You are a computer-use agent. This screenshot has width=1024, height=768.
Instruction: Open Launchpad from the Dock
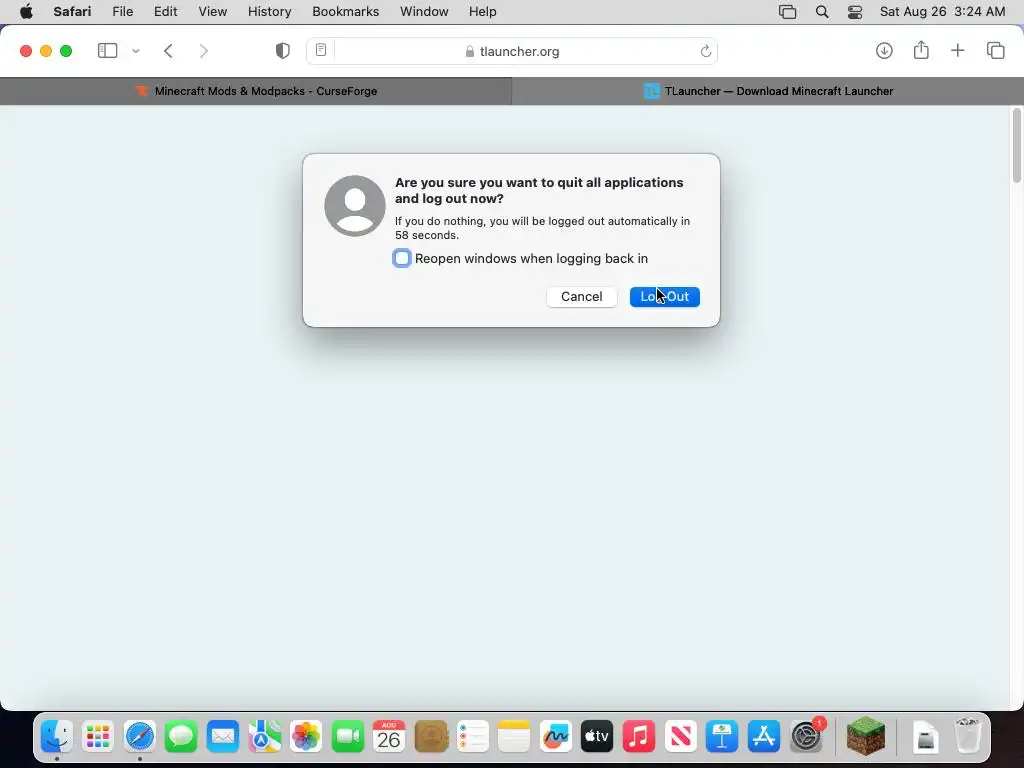tap(98, 737)
